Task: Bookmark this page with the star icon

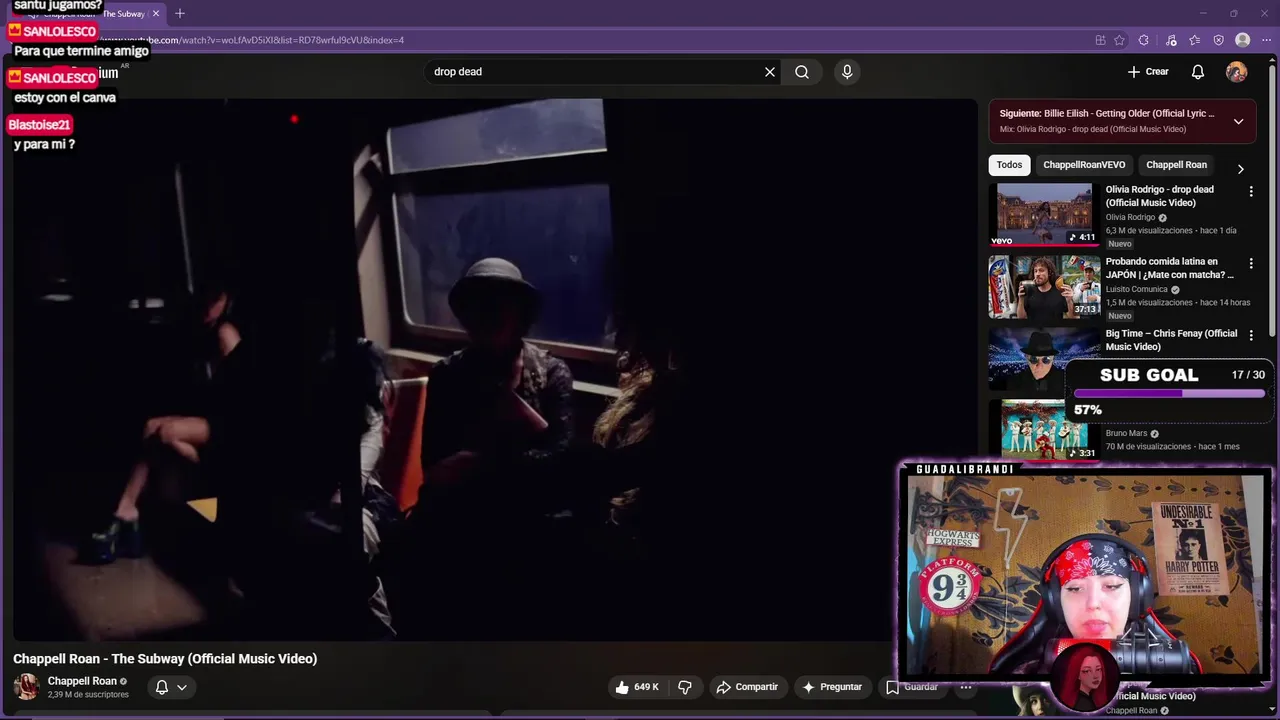Action: tap(1119, 40)
